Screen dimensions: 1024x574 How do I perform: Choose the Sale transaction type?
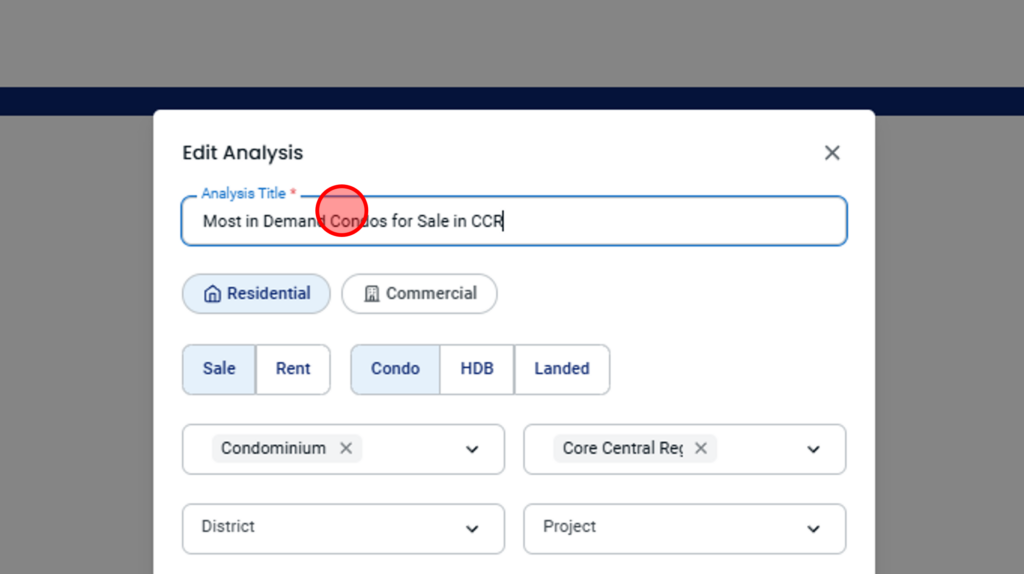click(x=219, y=369)
